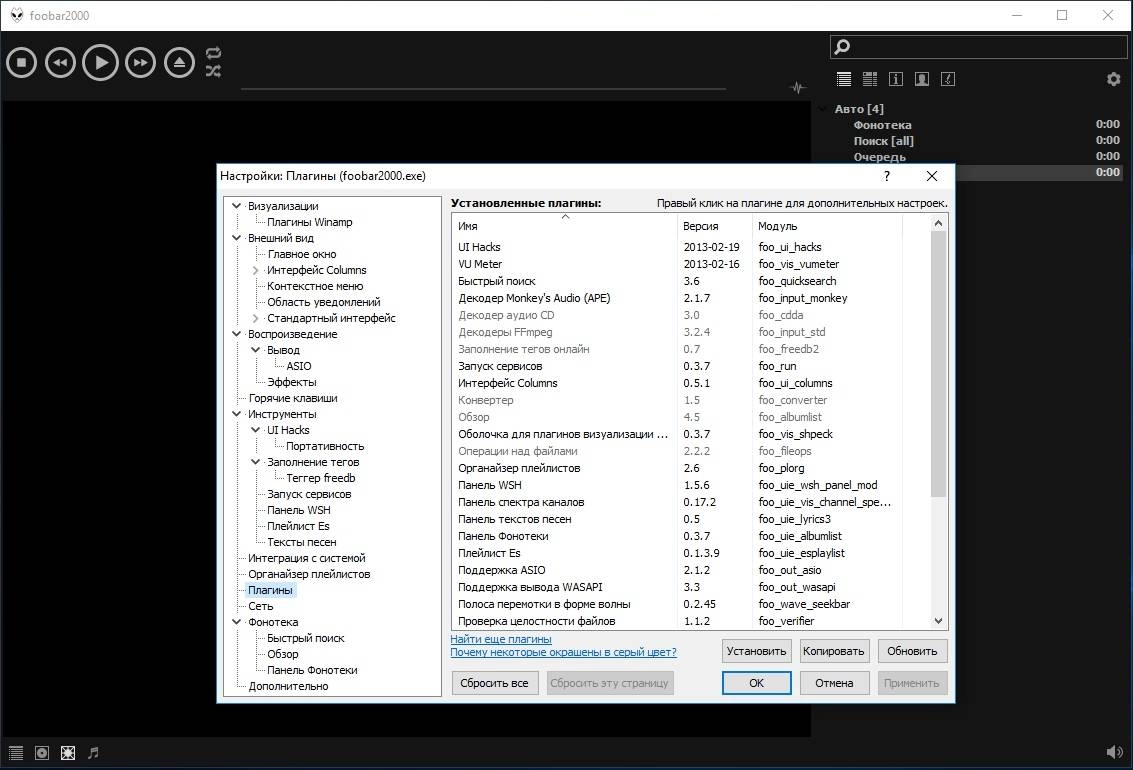Sort plugins by Версия column header
Screen dimensions: 1133x770
coord(715,225)
